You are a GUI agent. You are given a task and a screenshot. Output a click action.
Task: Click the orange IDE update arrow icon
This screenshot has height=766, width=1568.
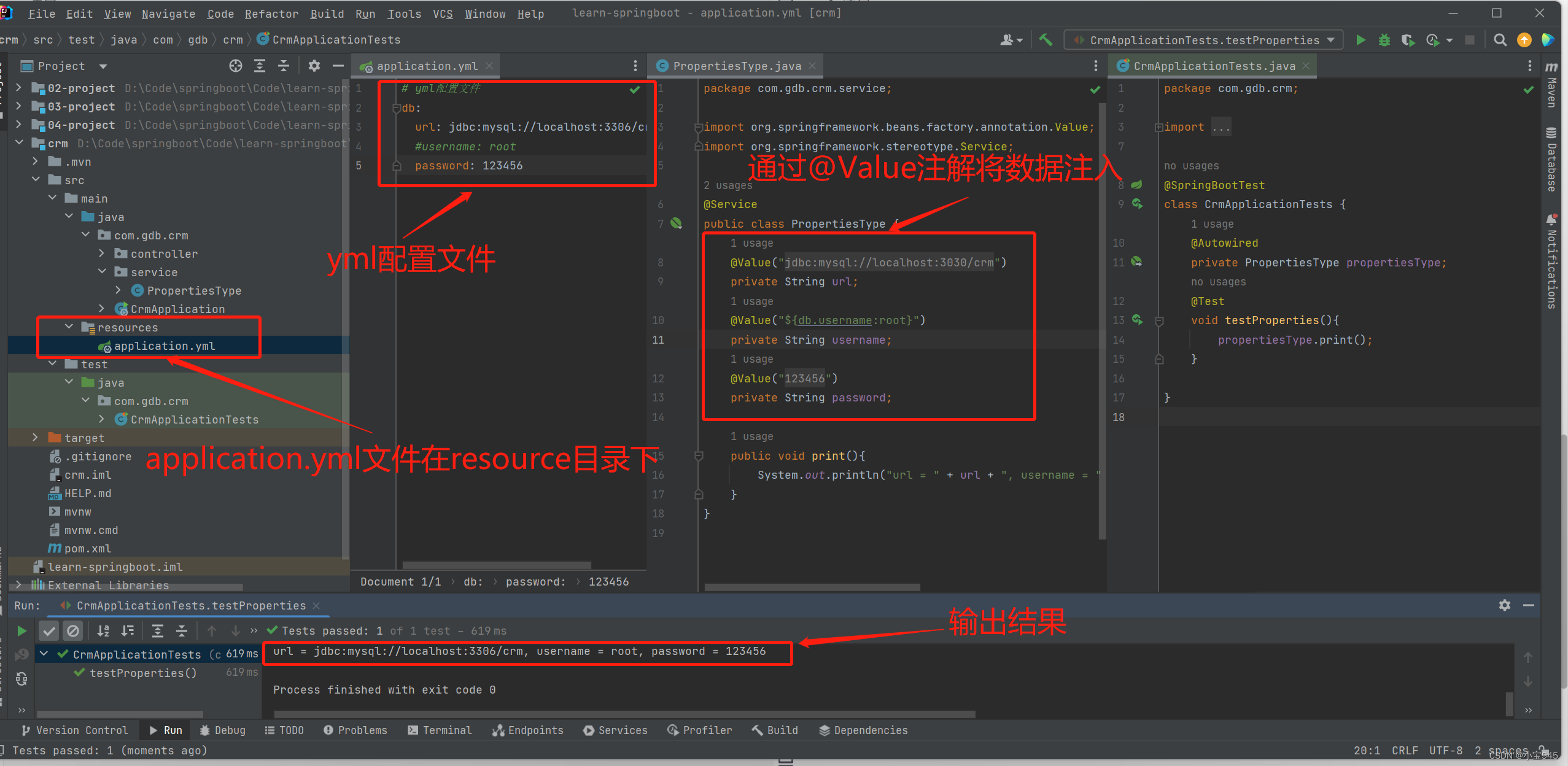[x=1524, y=40]
